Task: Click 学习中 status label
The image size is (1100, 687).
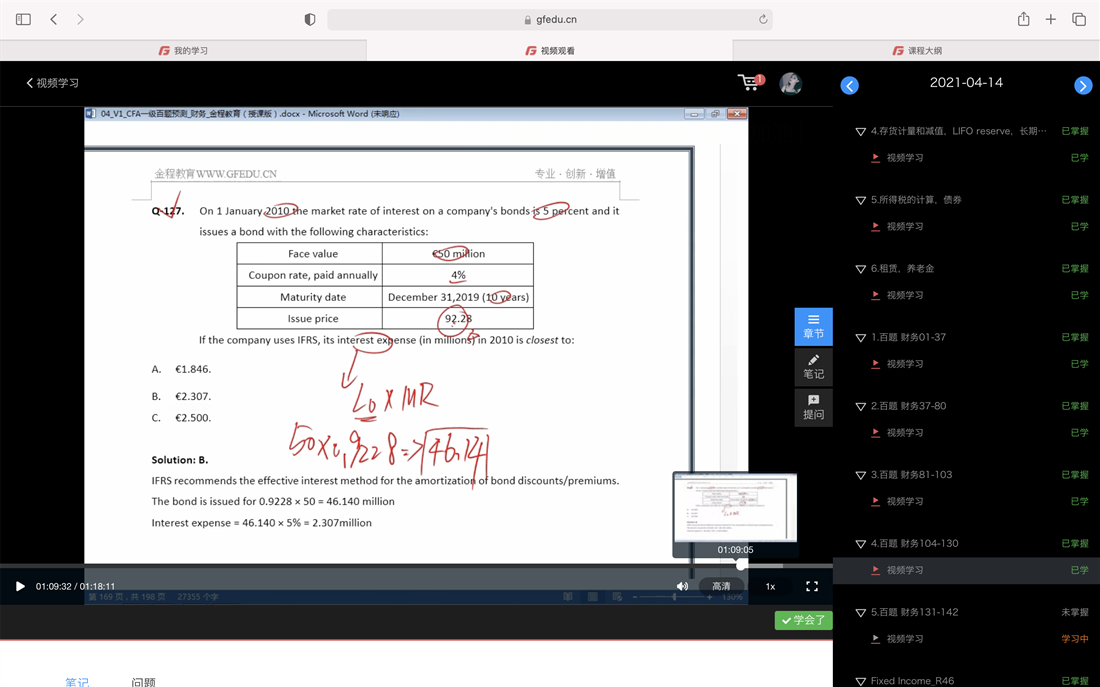Action: pos(1075,639)
